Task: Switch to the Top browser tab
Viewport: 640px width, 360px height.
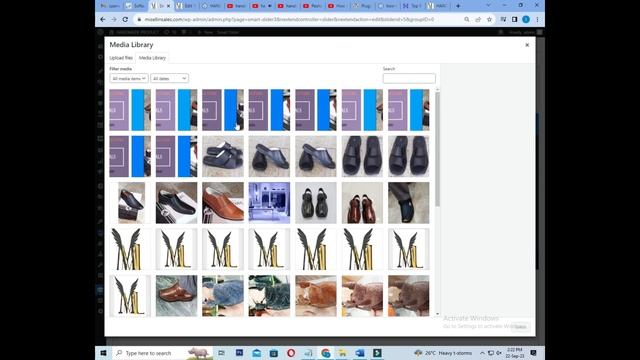Action: point(412,6)
